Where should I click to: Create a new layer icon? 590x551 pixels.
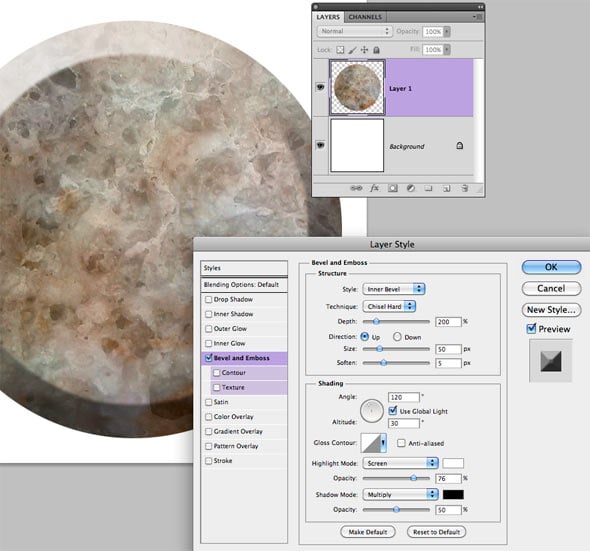(x=447, y=188)
